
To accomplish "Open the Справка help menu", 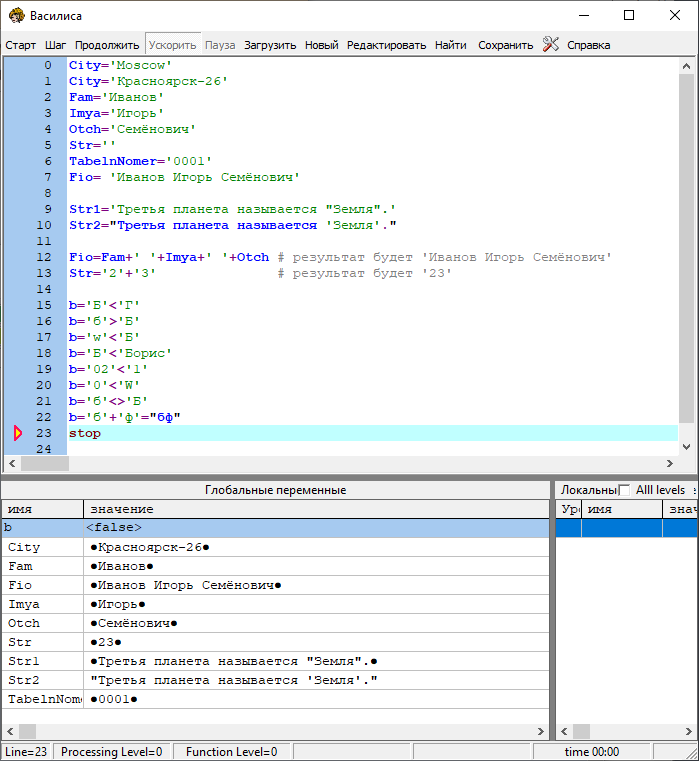I will tap(588, 45).
